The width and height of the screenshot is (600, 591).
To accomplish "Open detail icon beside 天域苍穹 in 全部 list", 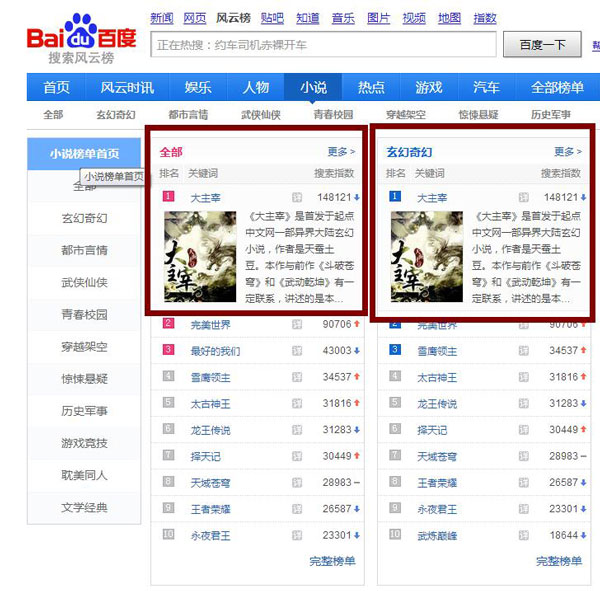I will click(297, 483).
